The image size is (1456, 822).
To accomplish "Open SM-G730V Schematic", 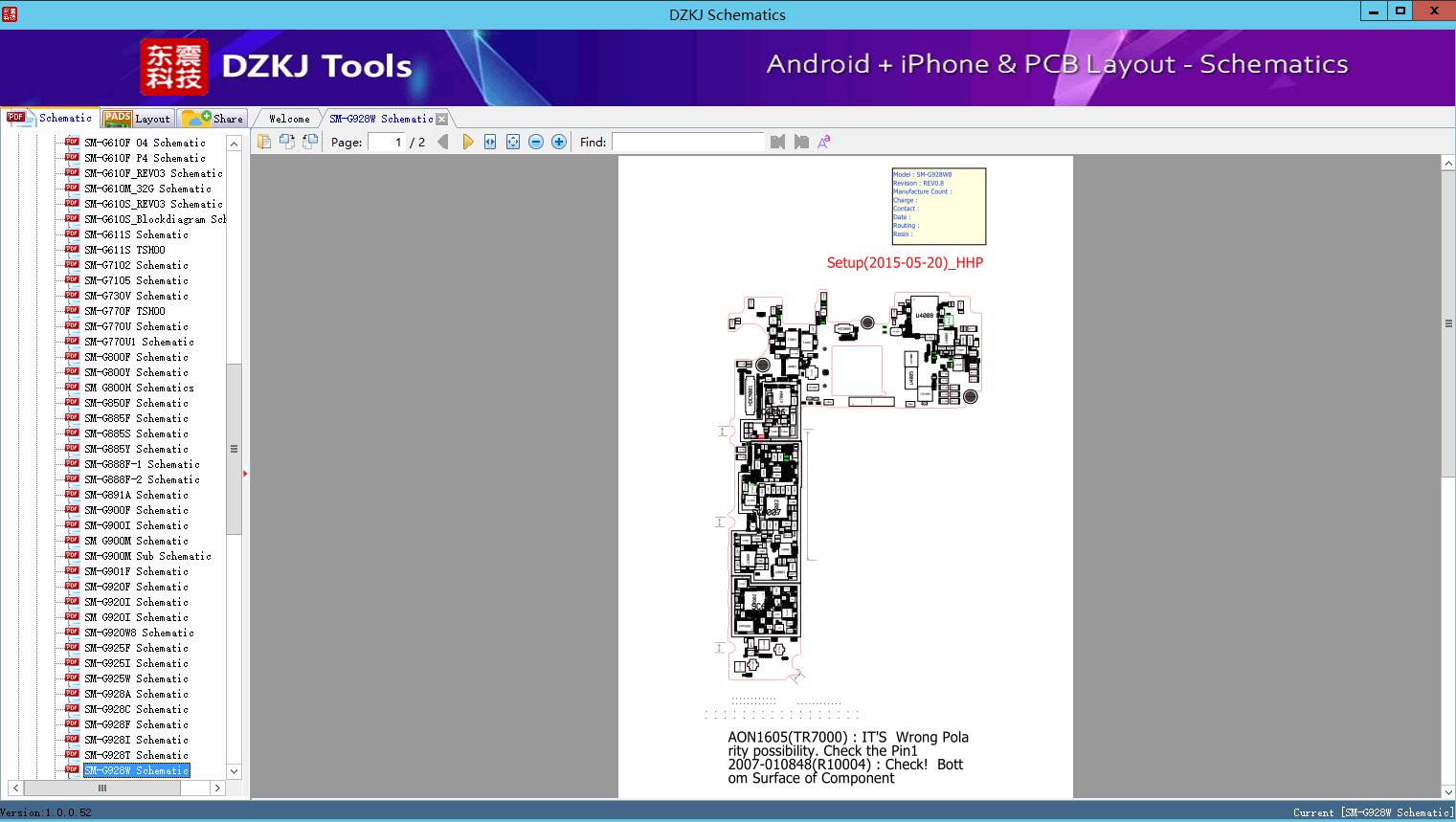I will coord(136,296).
